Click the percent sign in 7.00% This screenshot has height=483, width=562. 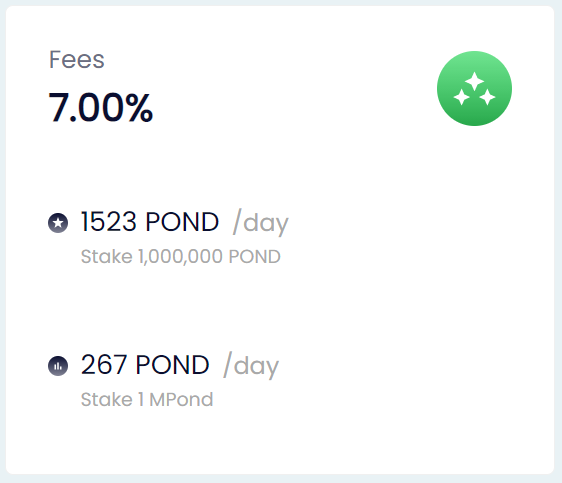(x=139, y=107)
